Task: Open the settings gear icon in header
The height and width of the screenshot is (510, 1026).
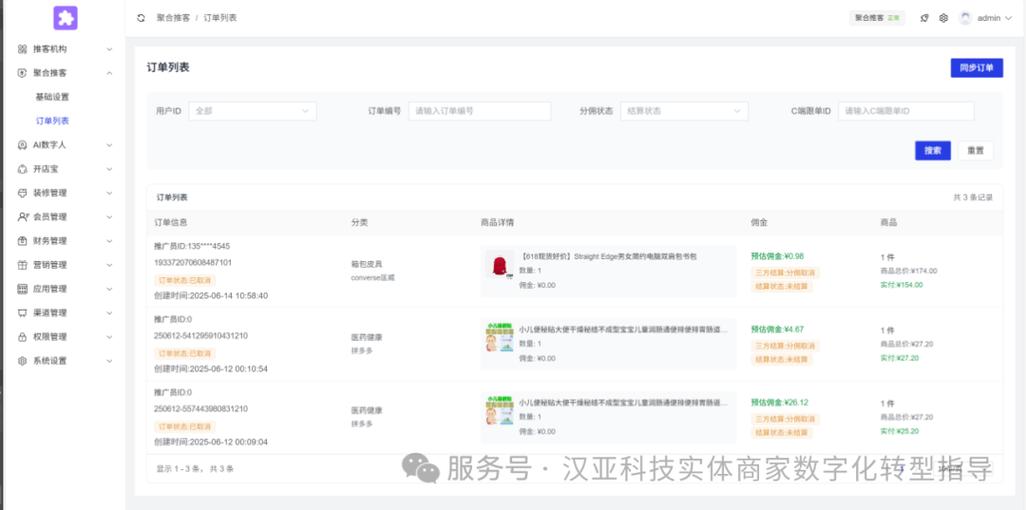Action: pyautogui.click(x=943, y=18)
